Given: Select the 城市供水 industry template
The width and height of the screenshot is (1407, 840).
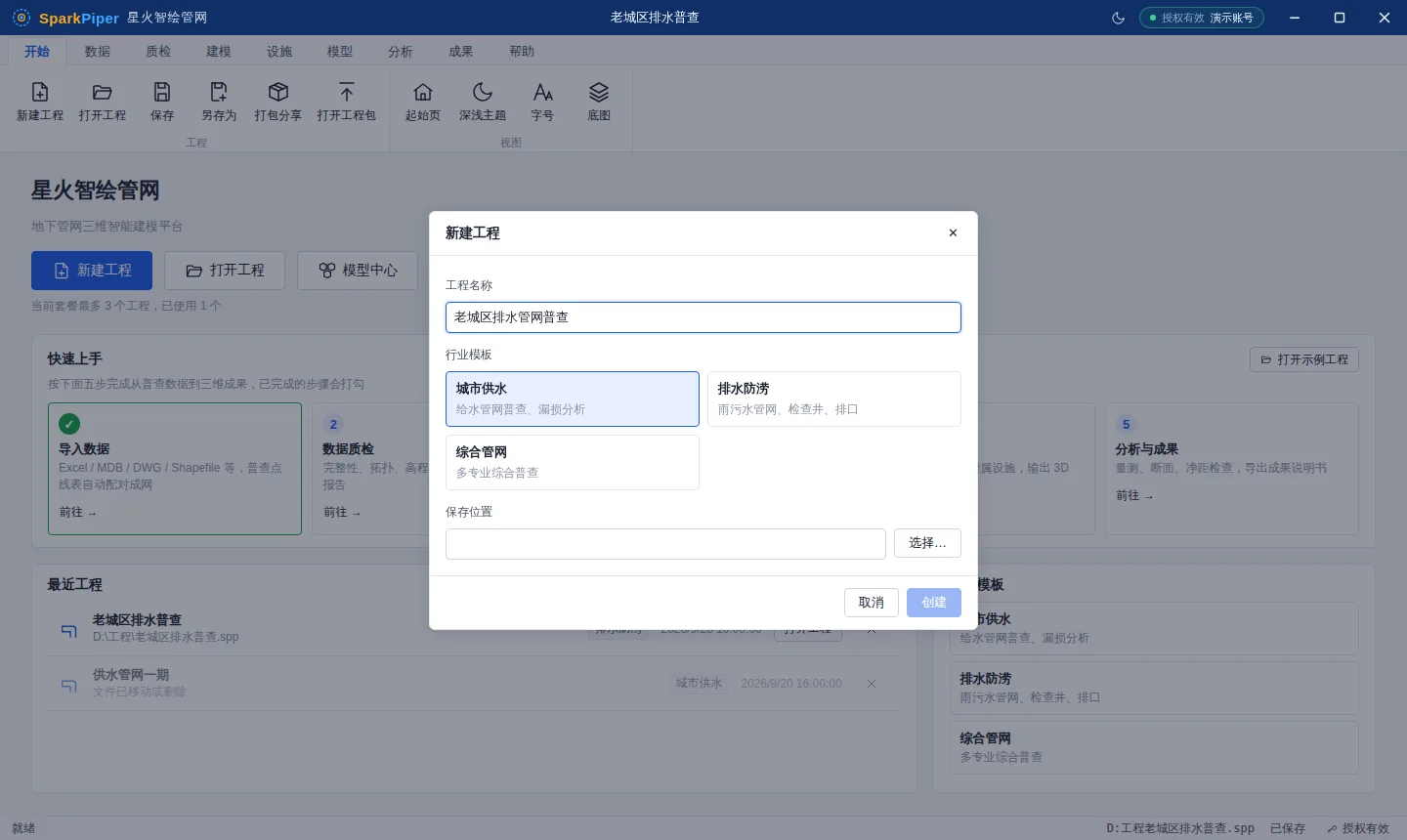Looking at the screenshot, I should pos(573,399).
